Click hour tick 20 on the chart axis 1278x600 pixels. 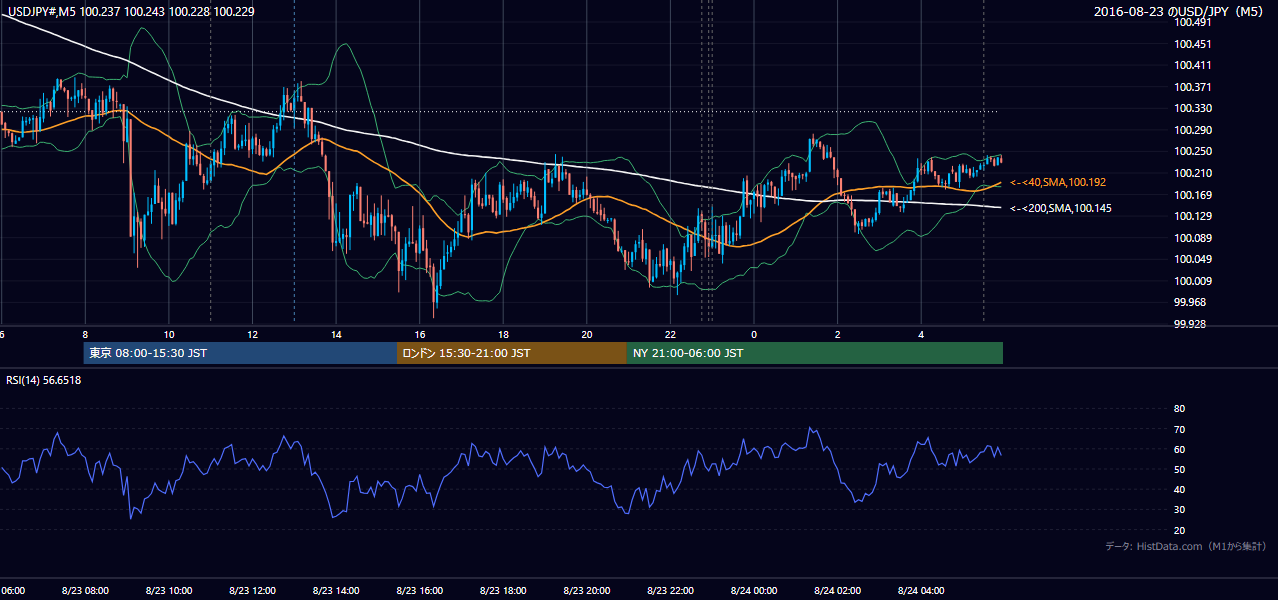(x=587, y=334)
